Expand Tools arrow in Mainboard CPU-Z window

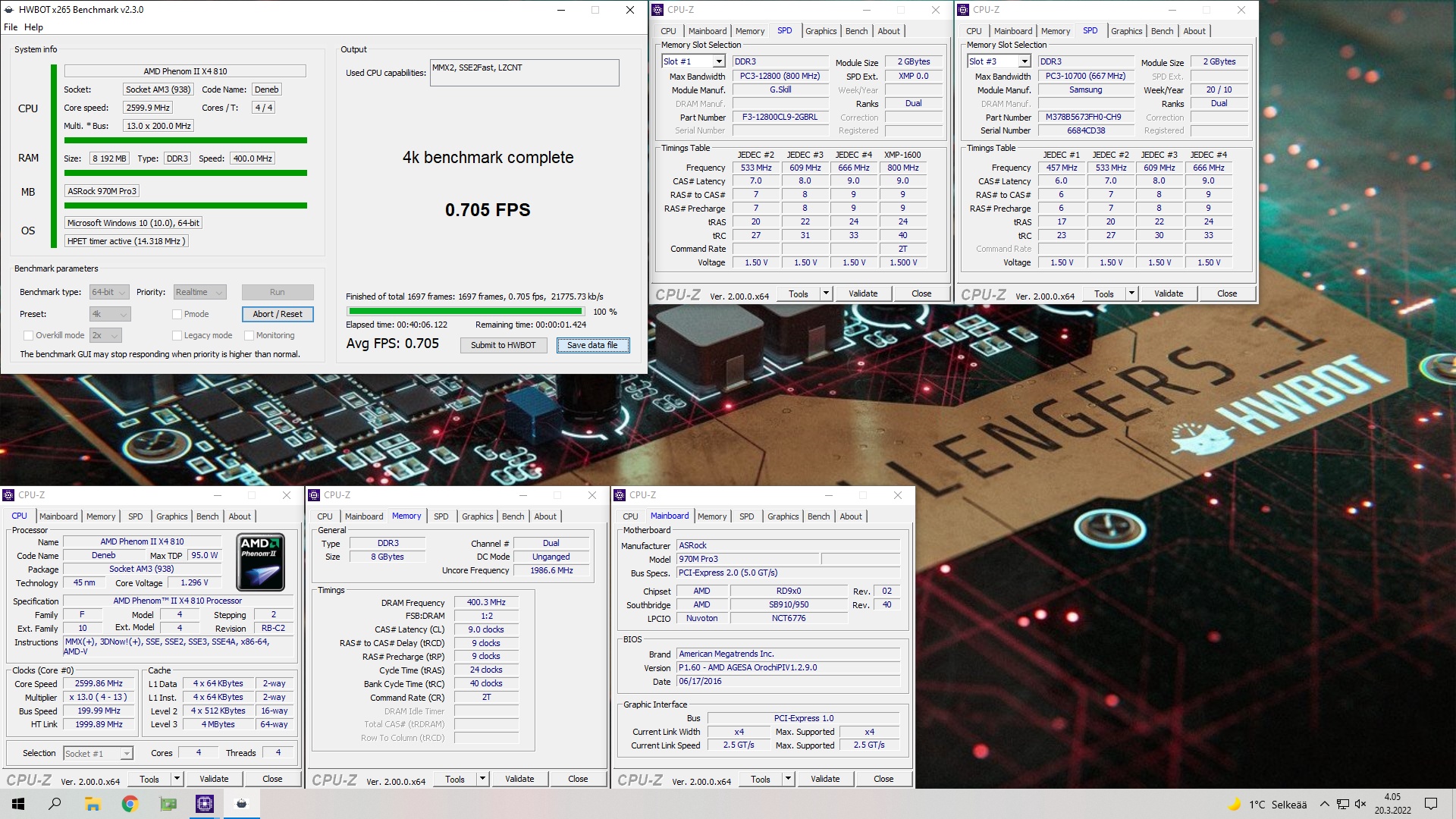pyautogui.click(x=788, y=779)
